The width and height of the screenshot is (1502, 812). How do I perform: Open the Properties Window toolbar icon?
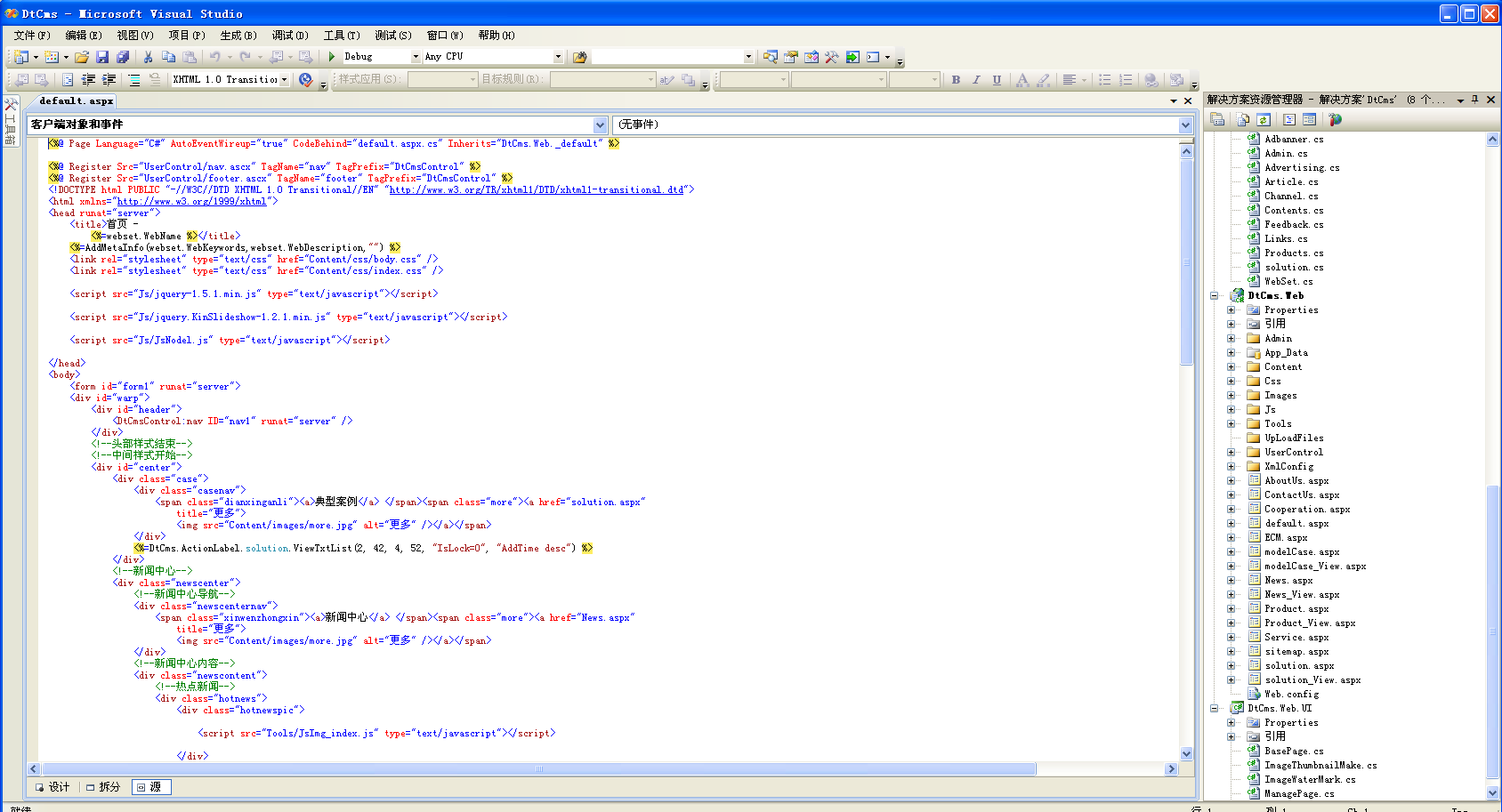[x=791, y=57]
